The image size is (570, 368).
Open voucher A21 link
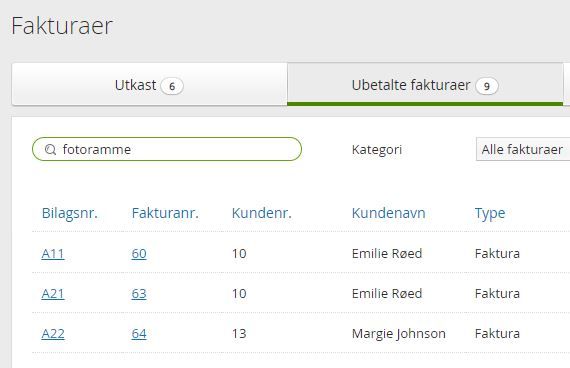point(53,293)
